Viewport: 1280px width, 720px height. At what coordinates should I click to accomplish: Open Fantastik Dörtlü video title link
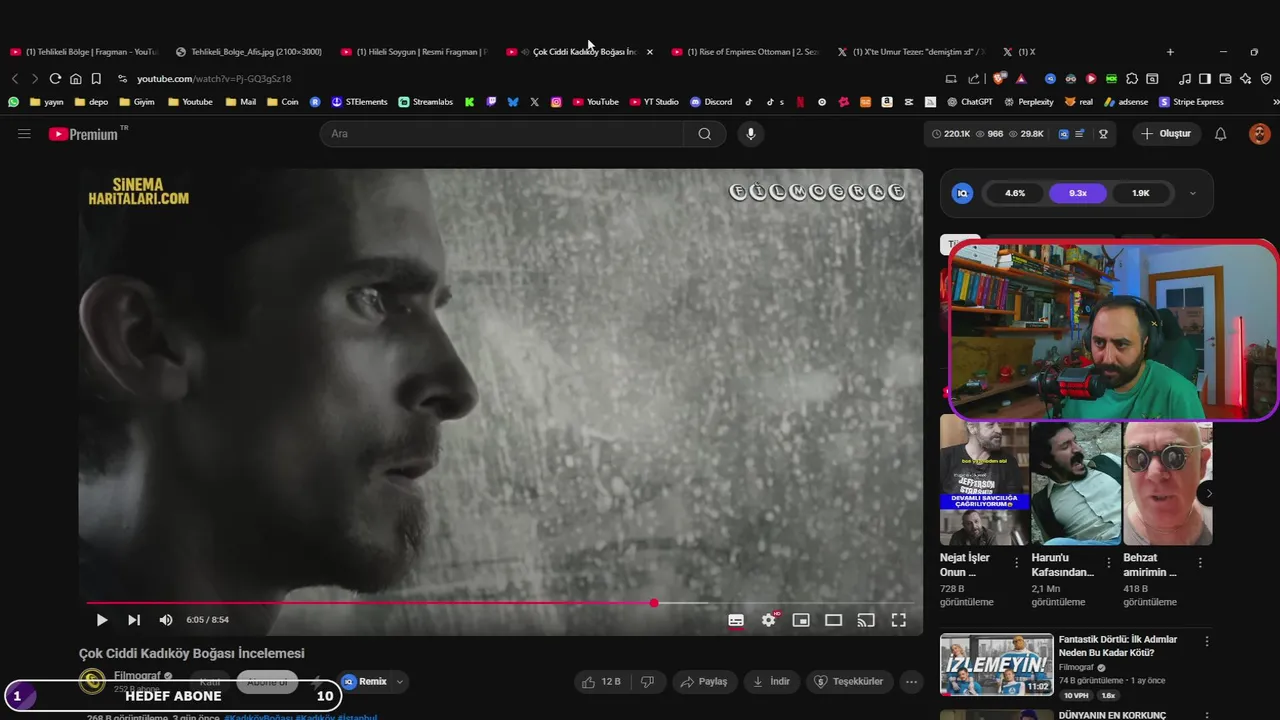pos(1118,646)
